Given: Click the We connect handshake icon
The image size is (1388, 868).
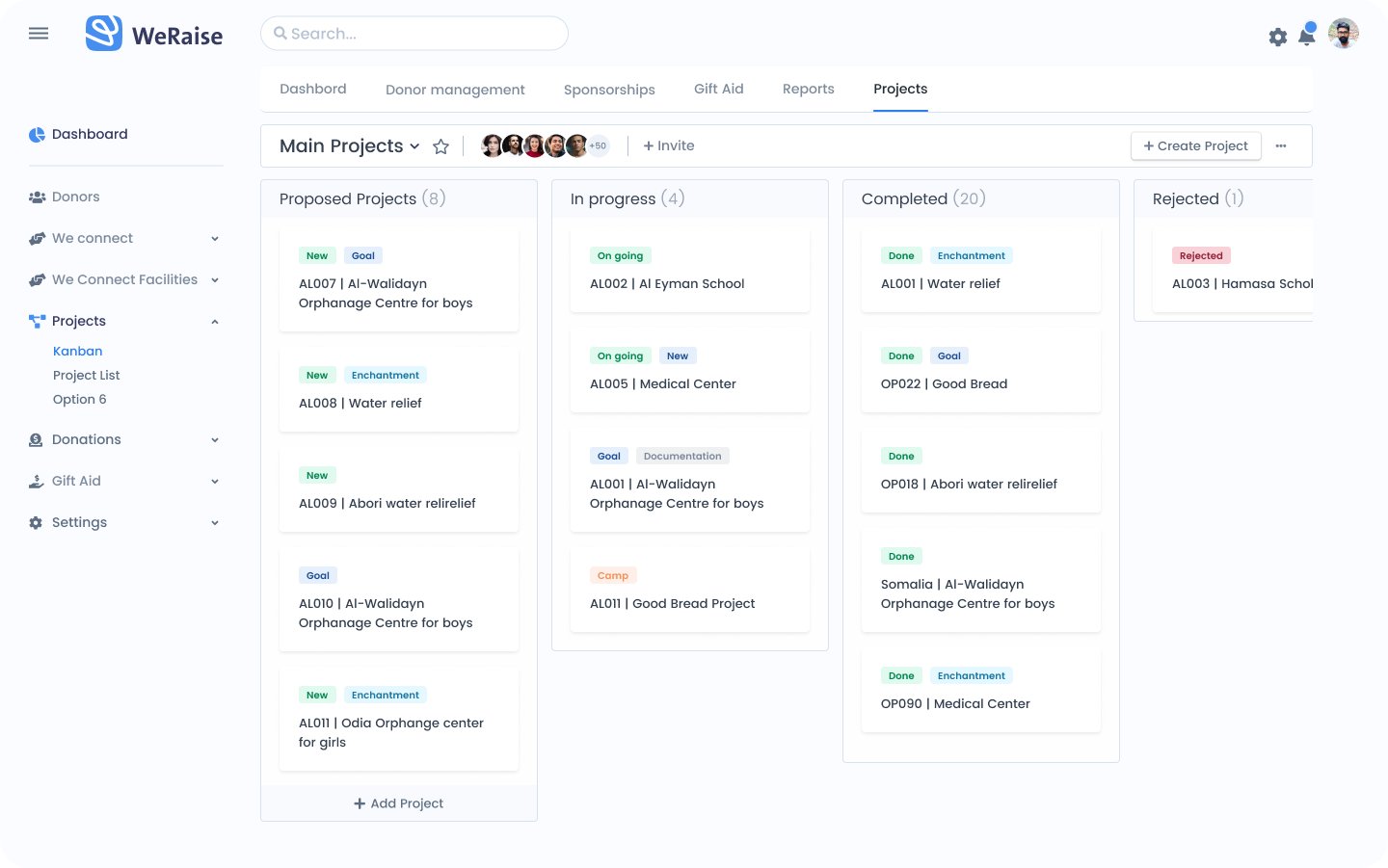Looking at the screenshot, I should (37, 239).
